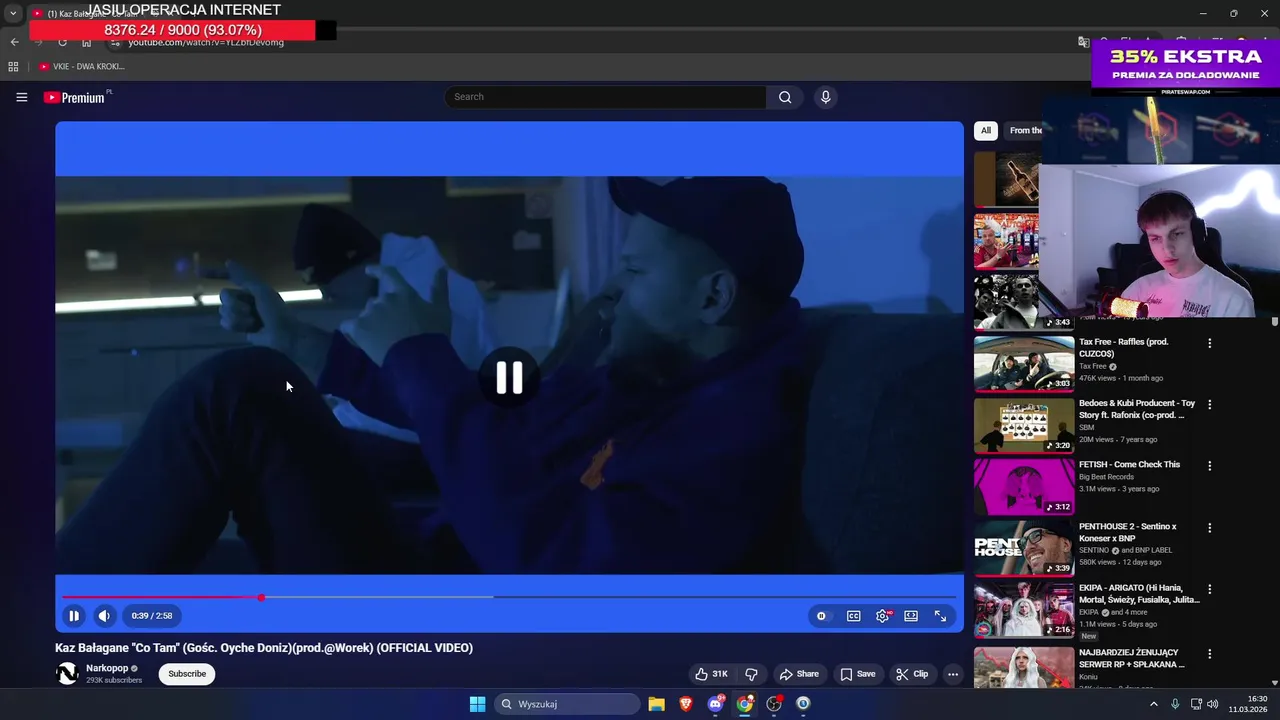Open more actions three-dot menu below video
The image size is (1280, 720).
tap(953, 674)
